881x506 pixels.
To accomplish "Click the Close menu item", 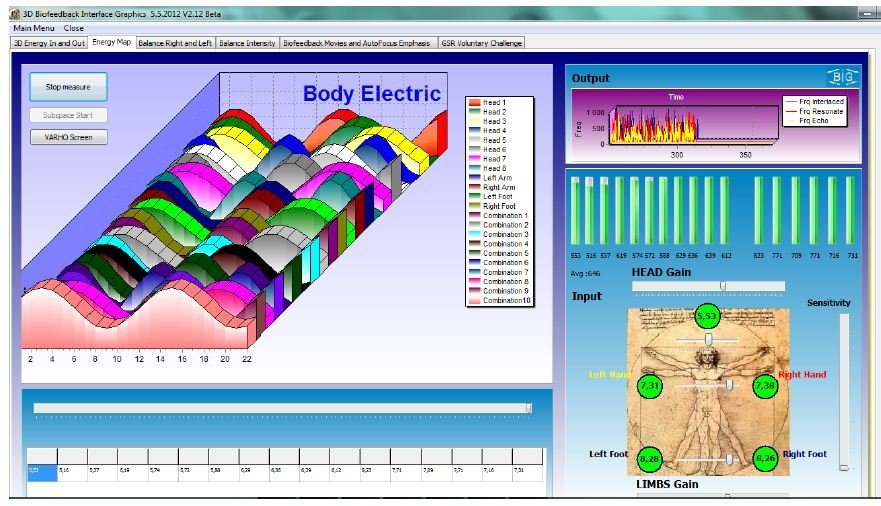I will [x=74, y=28].
